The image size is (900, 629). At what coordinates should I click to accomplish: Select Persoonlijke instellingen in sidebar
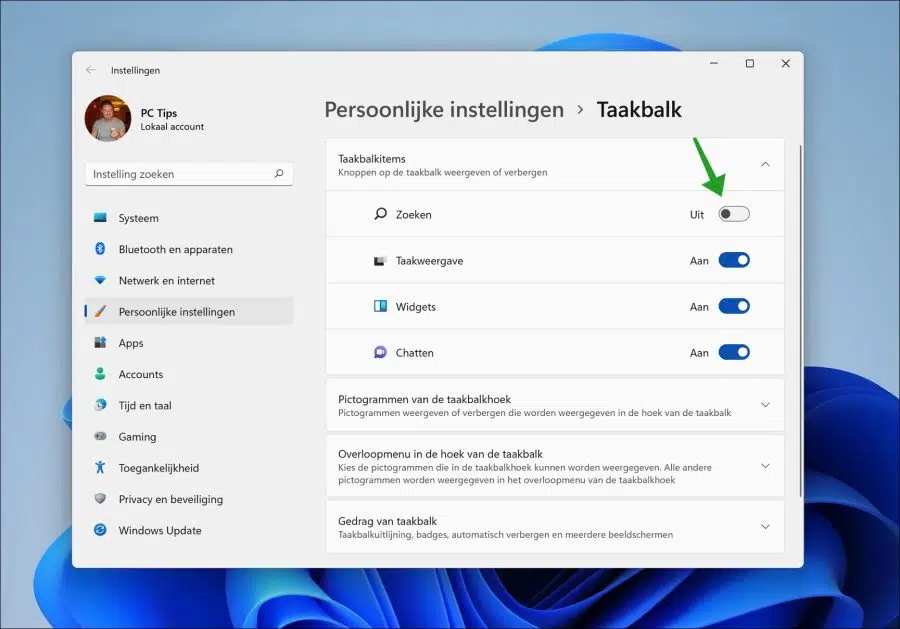pos(189,312)
